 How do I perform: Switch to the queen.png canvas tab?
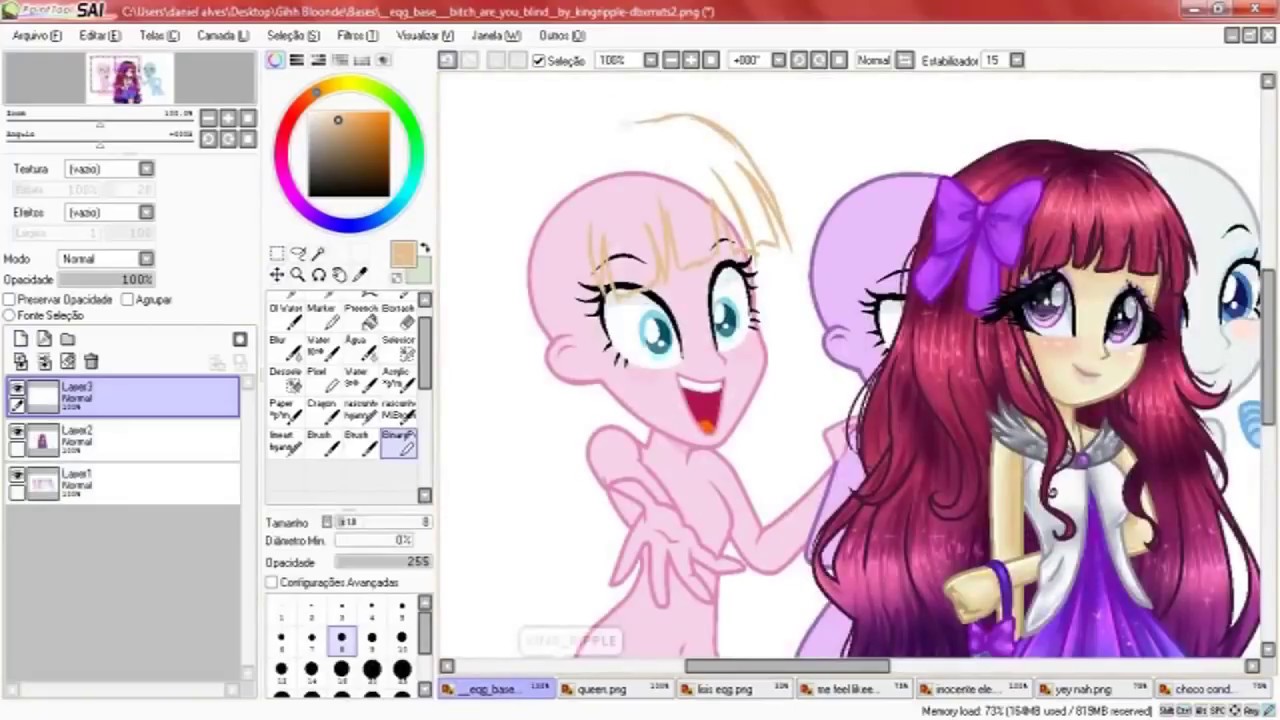(614, 689)
